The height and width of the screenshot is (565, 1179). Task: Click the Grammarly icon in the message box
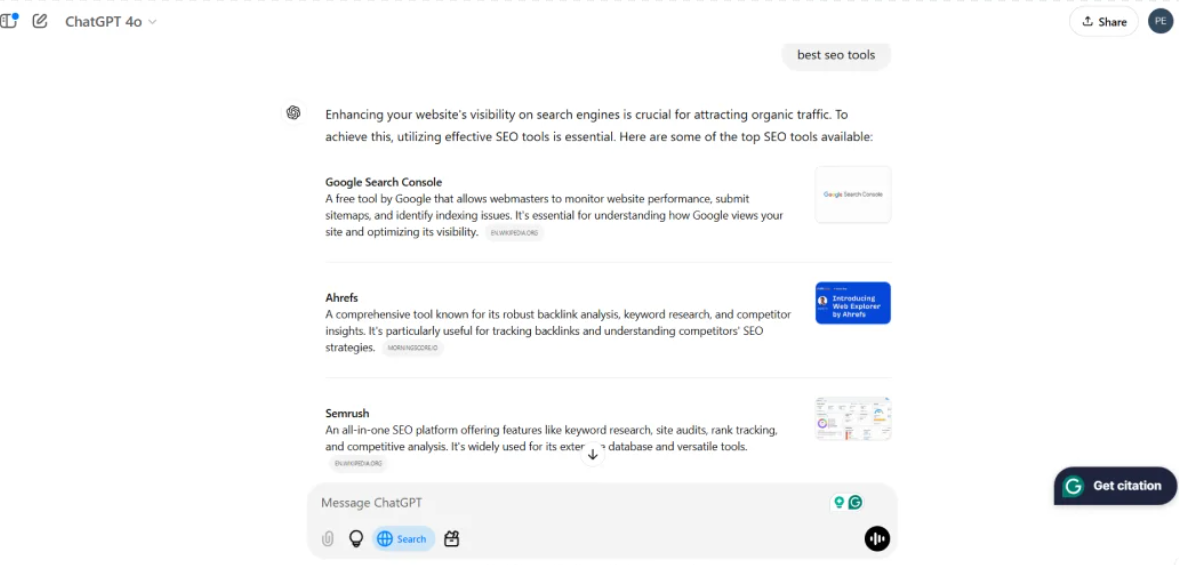coord(855,502)
